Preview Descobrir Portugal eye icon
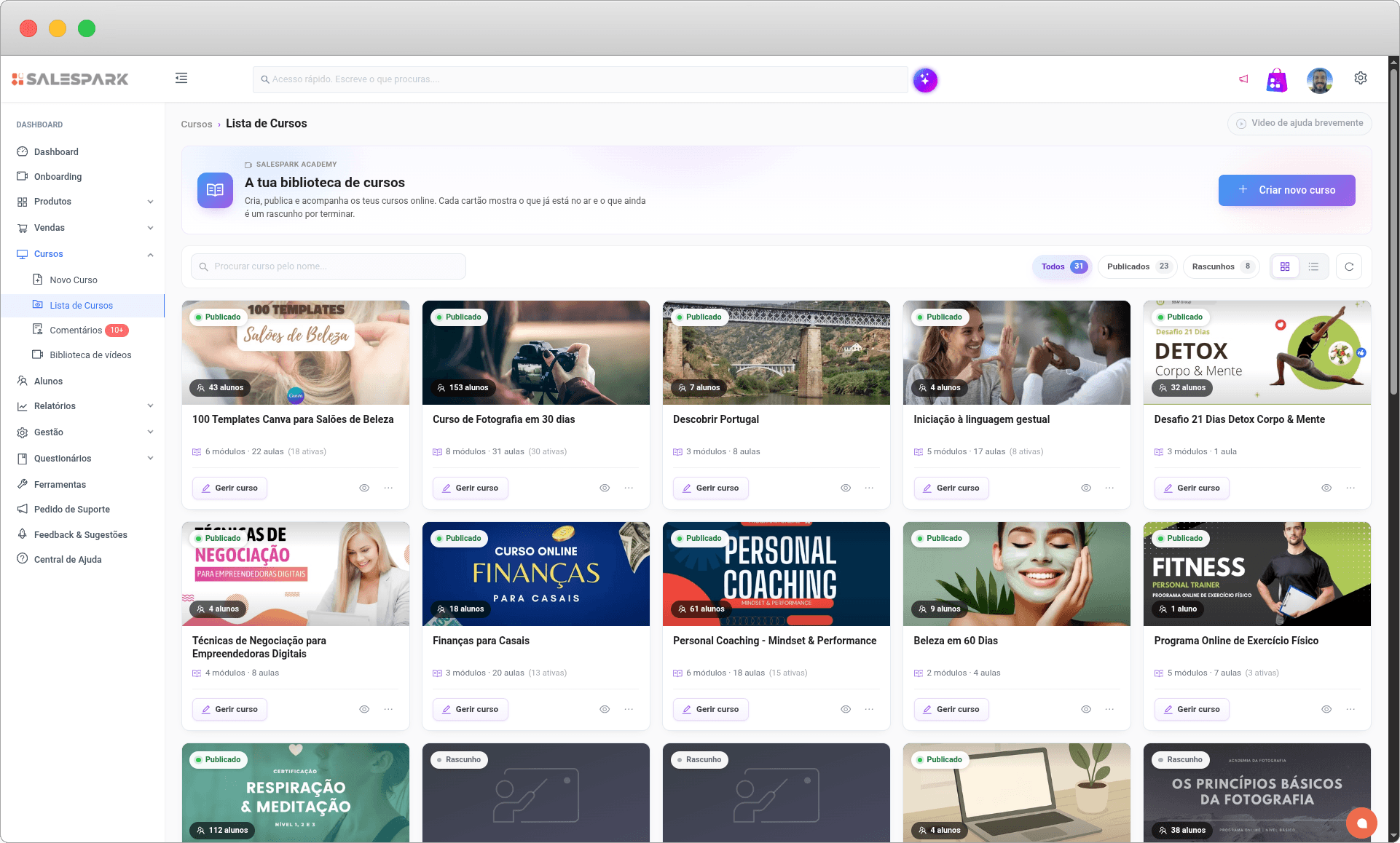This screenshot has height=843, width=1400. pos(846,488)
